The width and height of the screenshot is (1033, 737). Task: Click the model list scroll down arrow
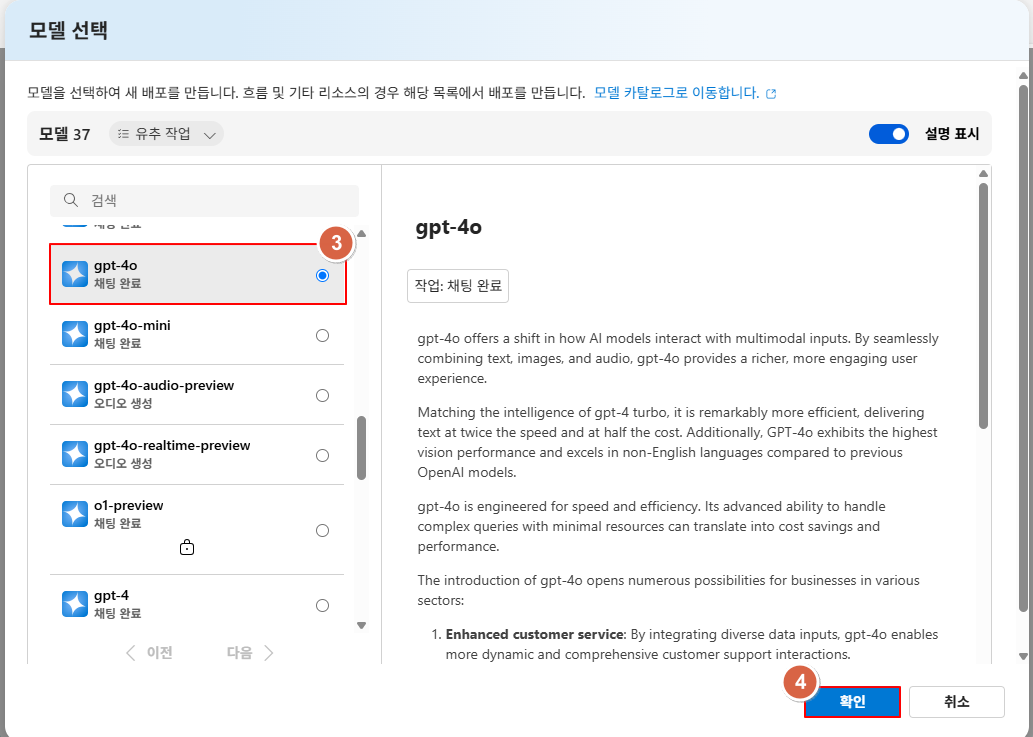pos(361,625)
